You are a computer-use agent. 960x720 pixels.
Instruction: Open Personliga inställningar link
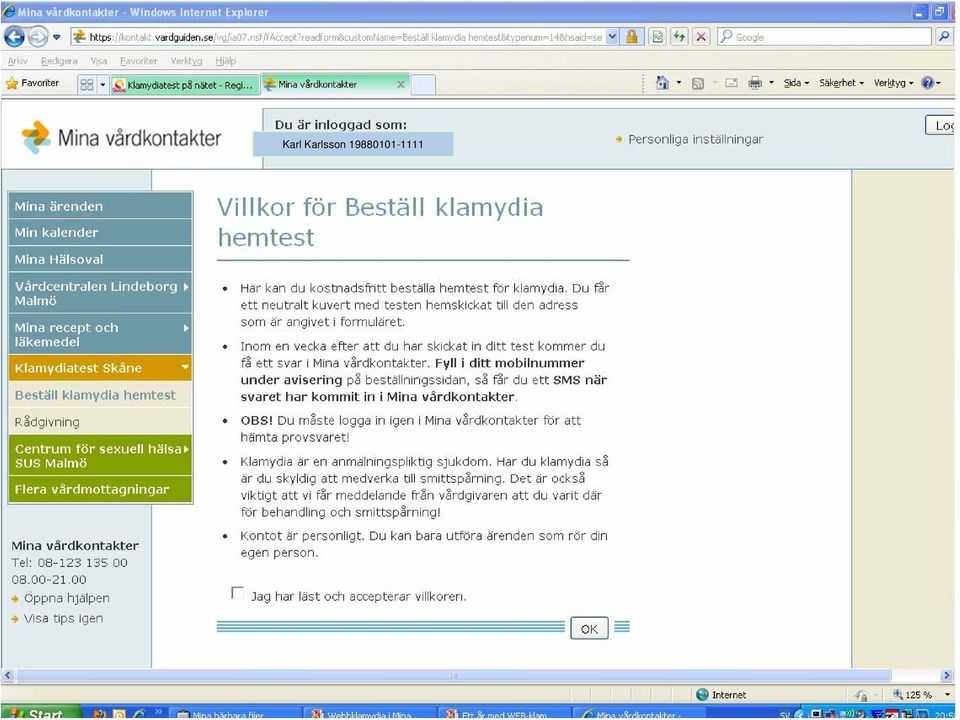[696, 140]
